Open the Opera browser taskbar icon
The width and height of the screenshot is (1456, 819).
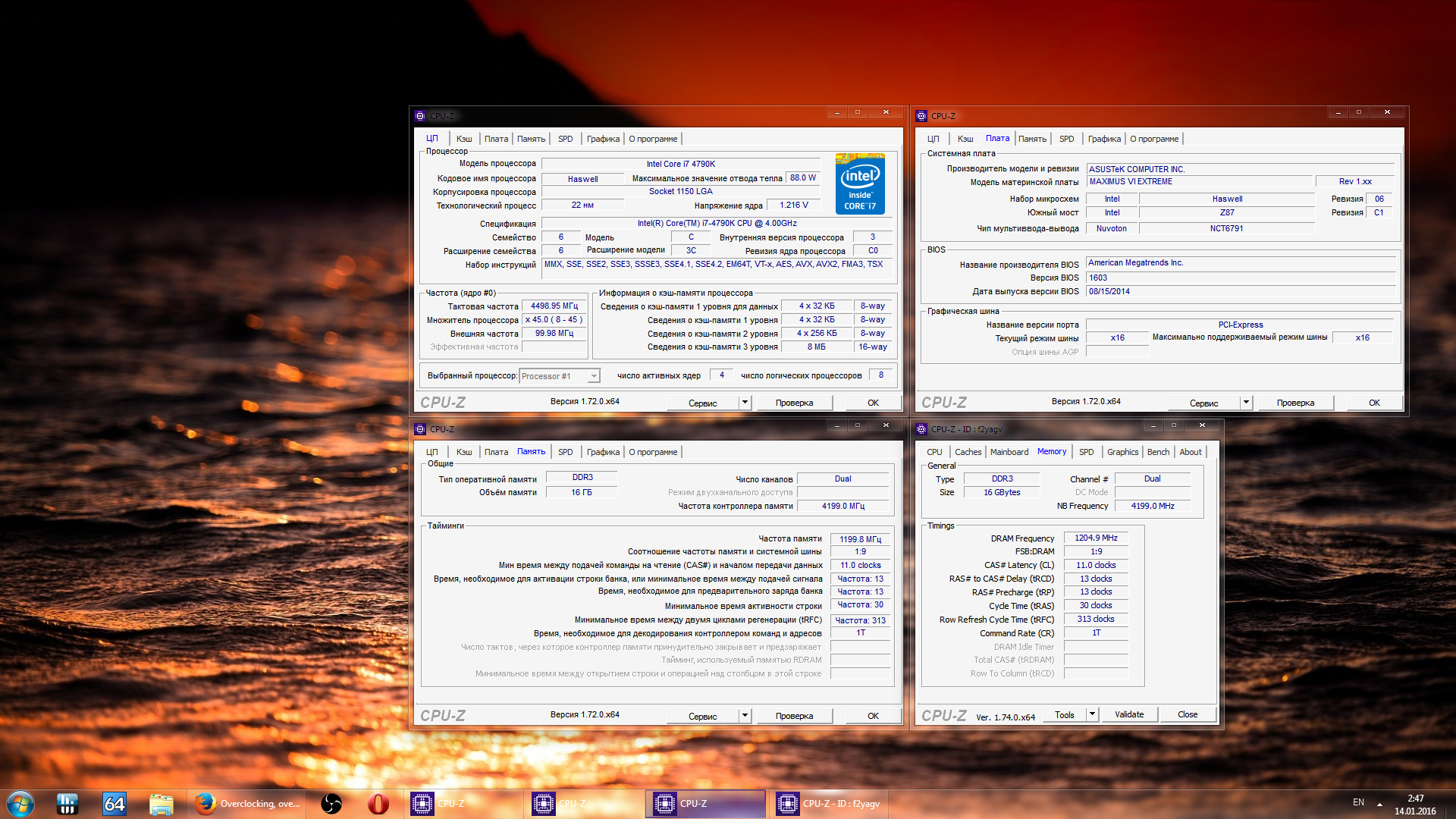(x=378, y=804)
